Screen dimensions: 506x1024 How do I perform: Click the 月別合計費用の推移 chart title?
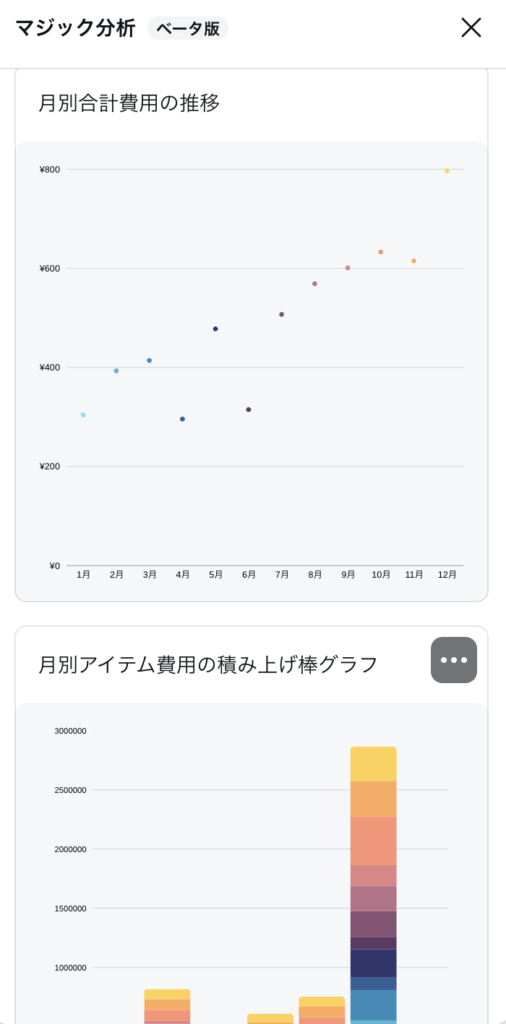point(129,103)
